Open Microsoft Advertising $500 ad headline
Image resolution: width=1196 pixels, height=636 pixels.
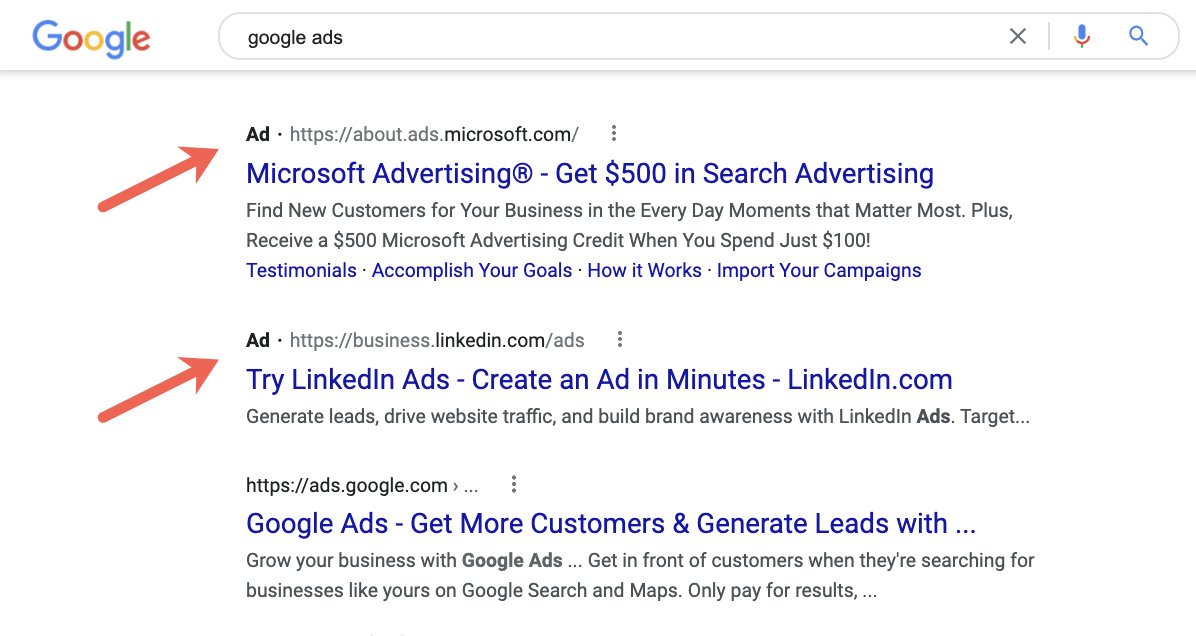tap(589, 173)
